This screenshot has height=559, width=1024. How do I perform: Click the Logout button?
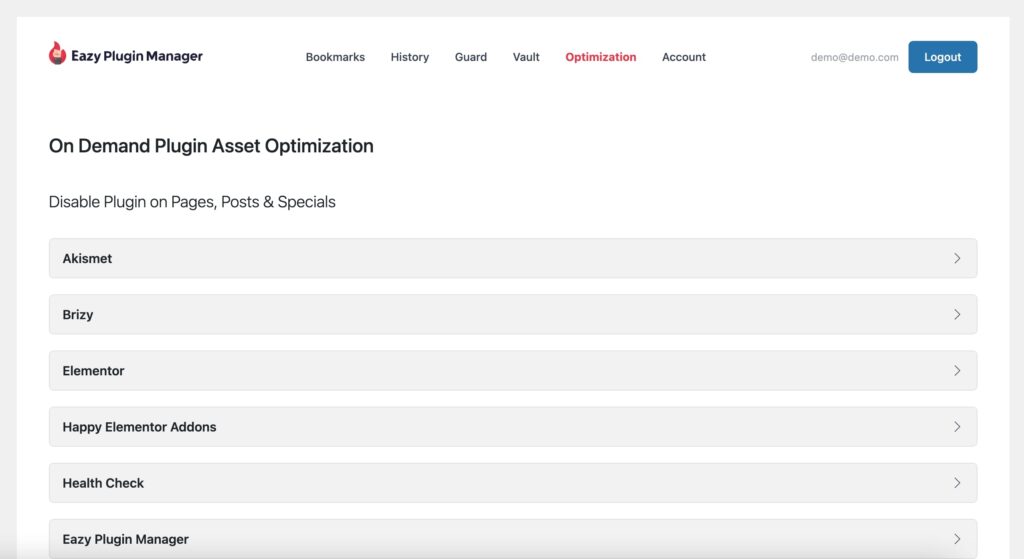[x=942, y=57]
